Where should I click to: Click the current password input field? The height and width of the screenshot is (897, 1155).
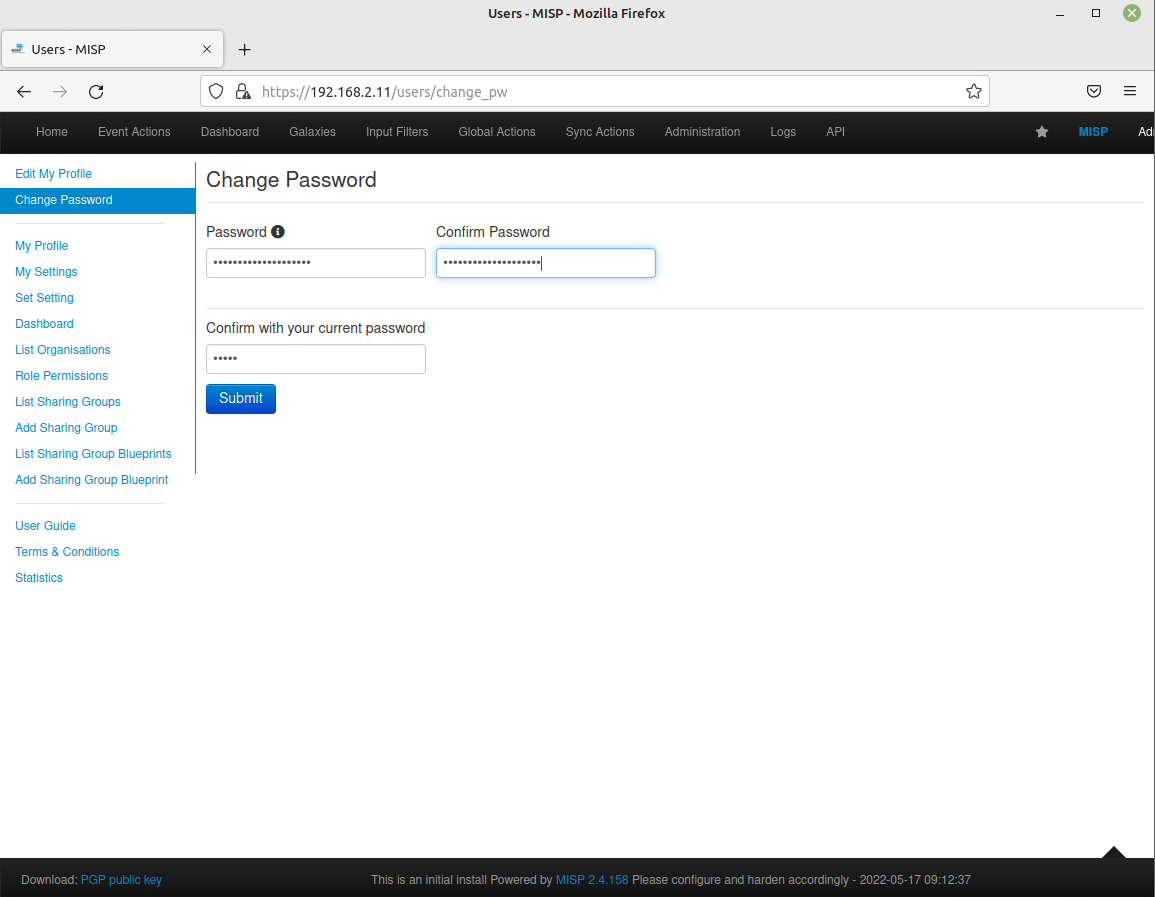click(x=315, y=359)
